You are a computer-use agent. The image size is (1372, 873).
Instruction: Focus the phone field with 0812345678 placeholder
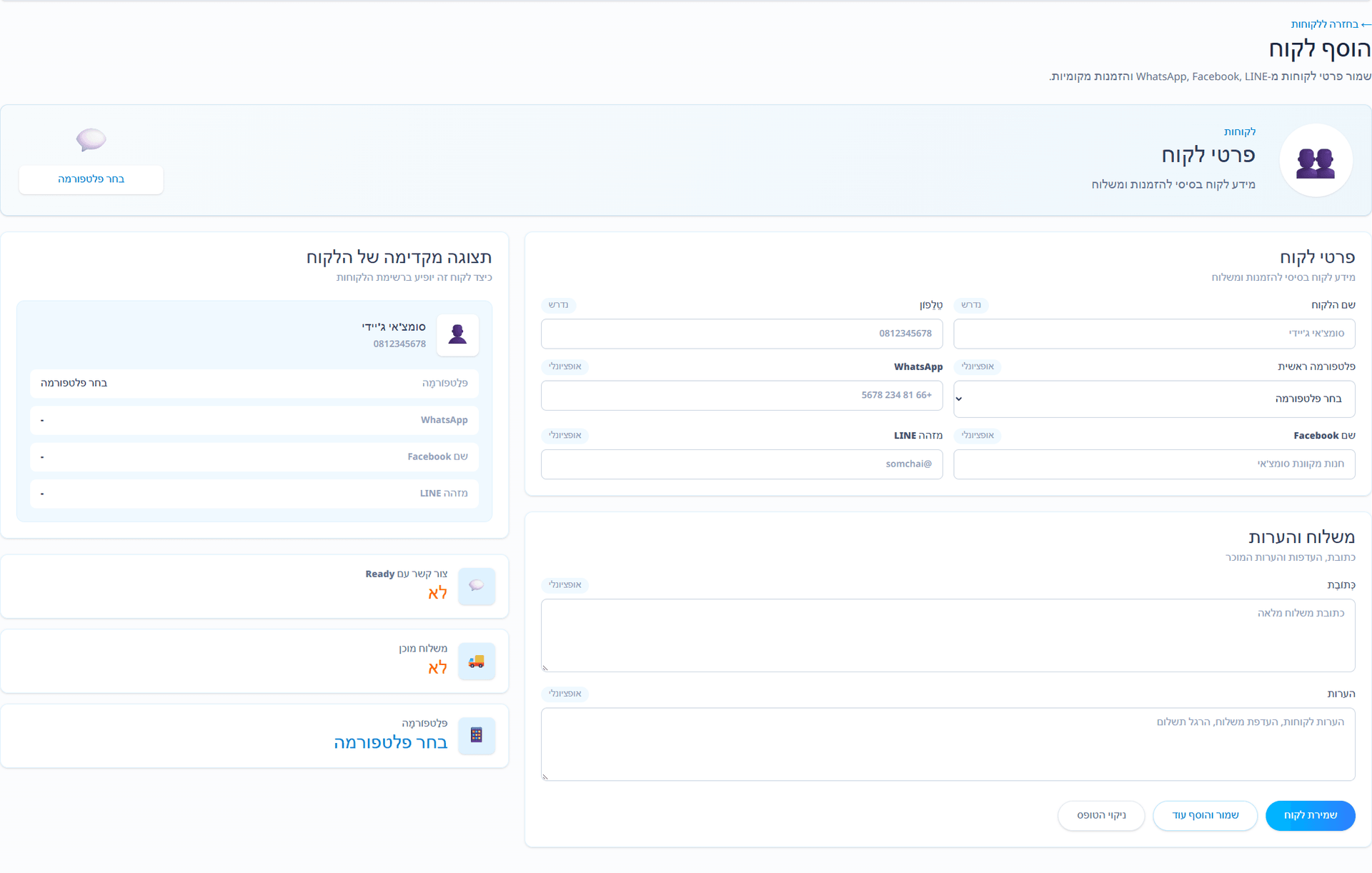[742, 334]
